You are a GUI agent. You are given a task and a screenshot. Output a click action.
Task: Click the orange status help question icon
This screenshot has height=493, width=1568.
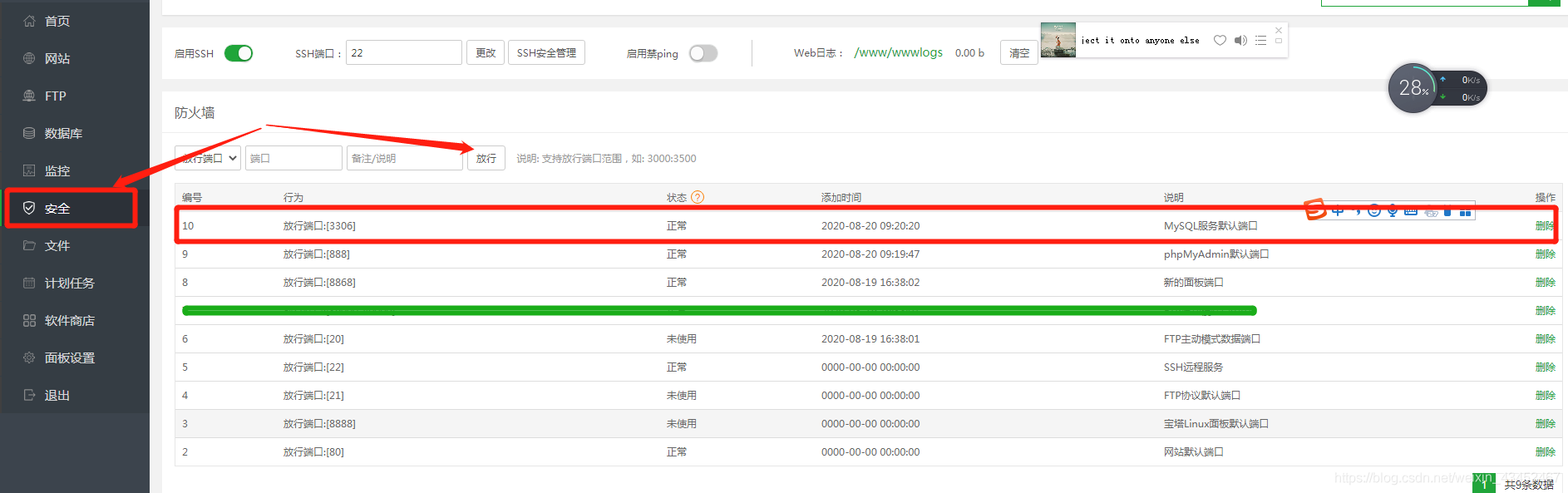(x=698, y=197)
